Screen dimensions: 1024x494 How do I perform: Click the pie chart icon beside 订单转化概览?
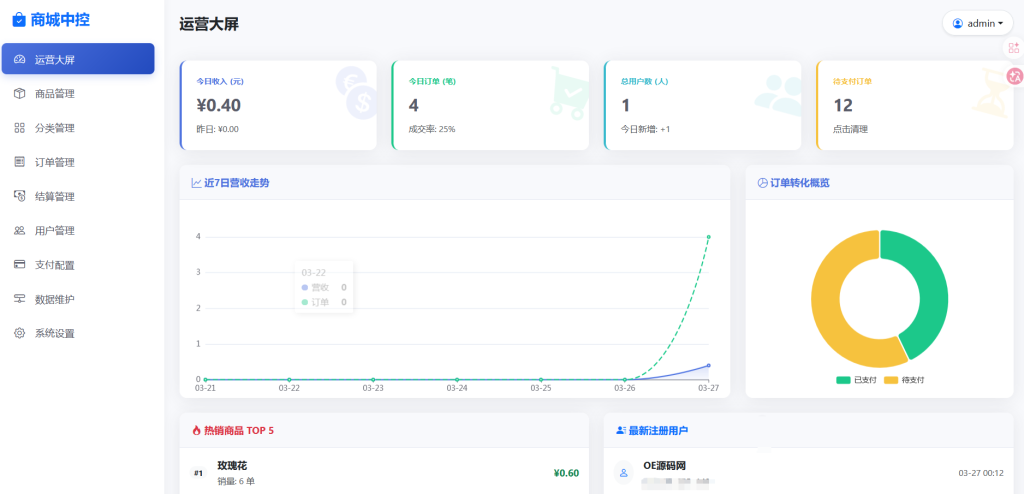point(762,183)
